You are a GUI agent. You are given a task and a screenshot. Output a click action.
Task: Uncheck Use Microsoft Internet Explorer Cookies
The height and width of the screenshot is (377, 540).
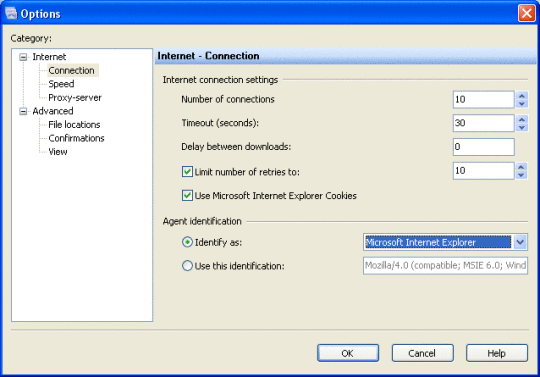pos(187,196)
